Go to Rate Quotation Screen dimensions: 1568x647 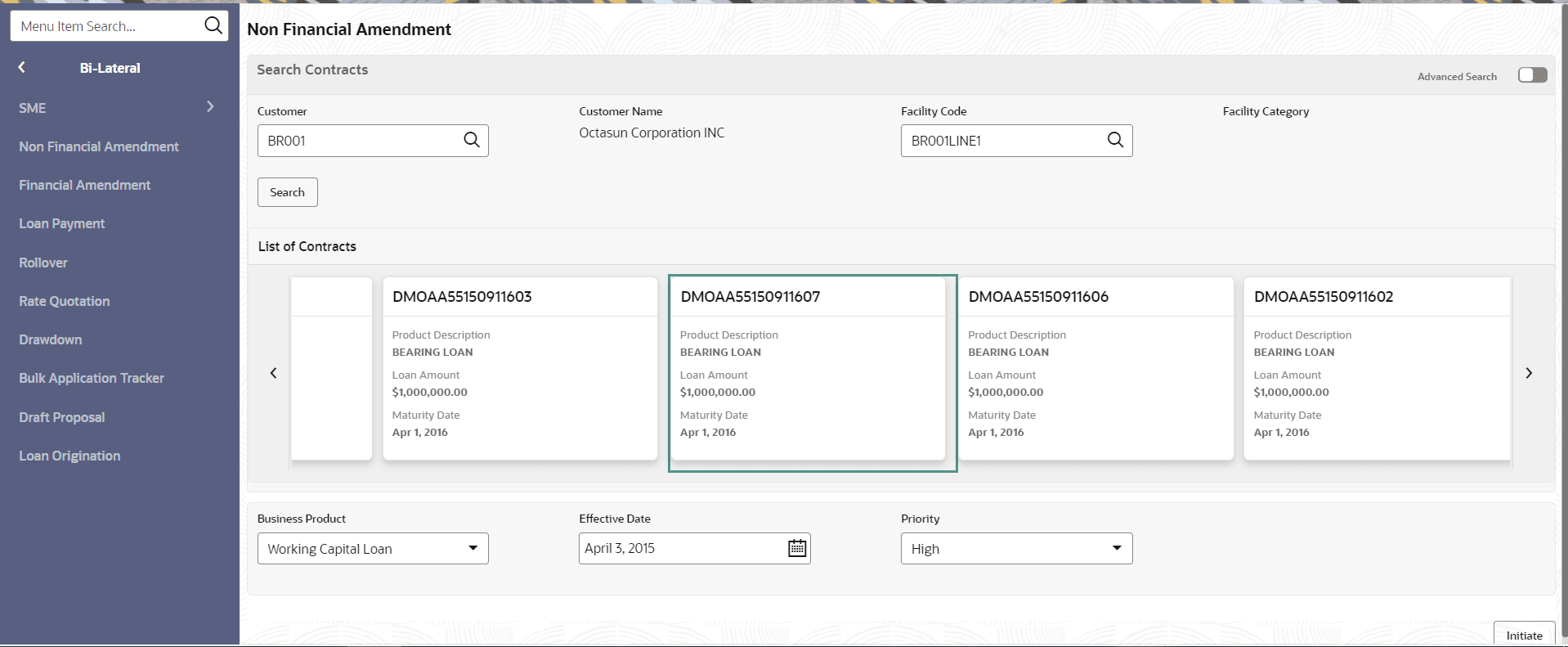tap(65, 301)
